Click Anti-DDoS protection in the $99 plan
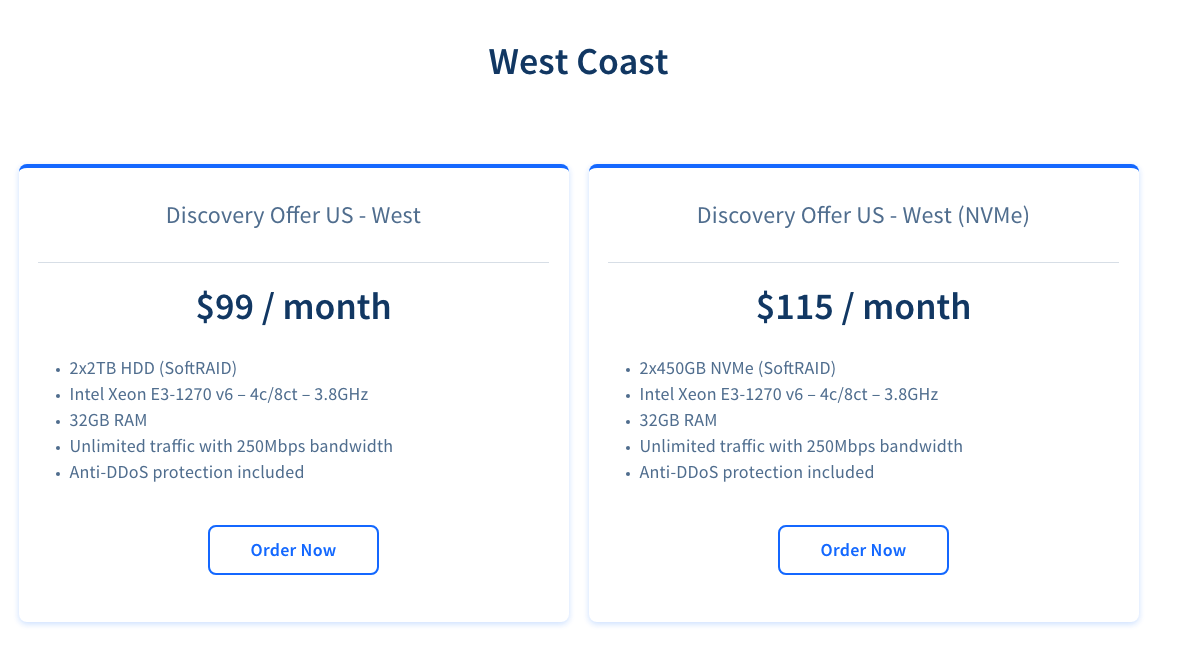The image size is (1182, 653). coord(186,472)
